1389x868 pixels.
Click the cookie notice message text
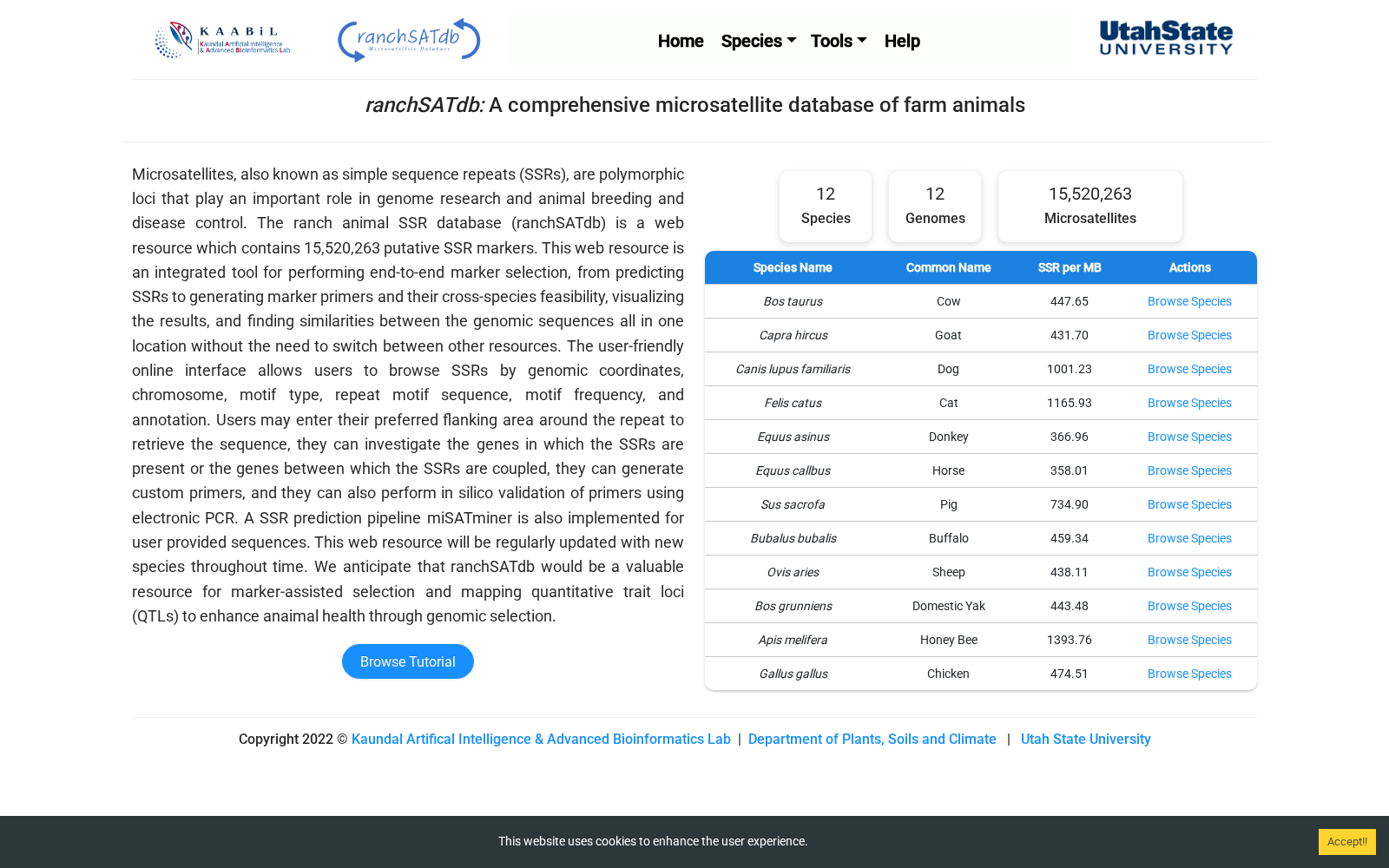(653, 841)
